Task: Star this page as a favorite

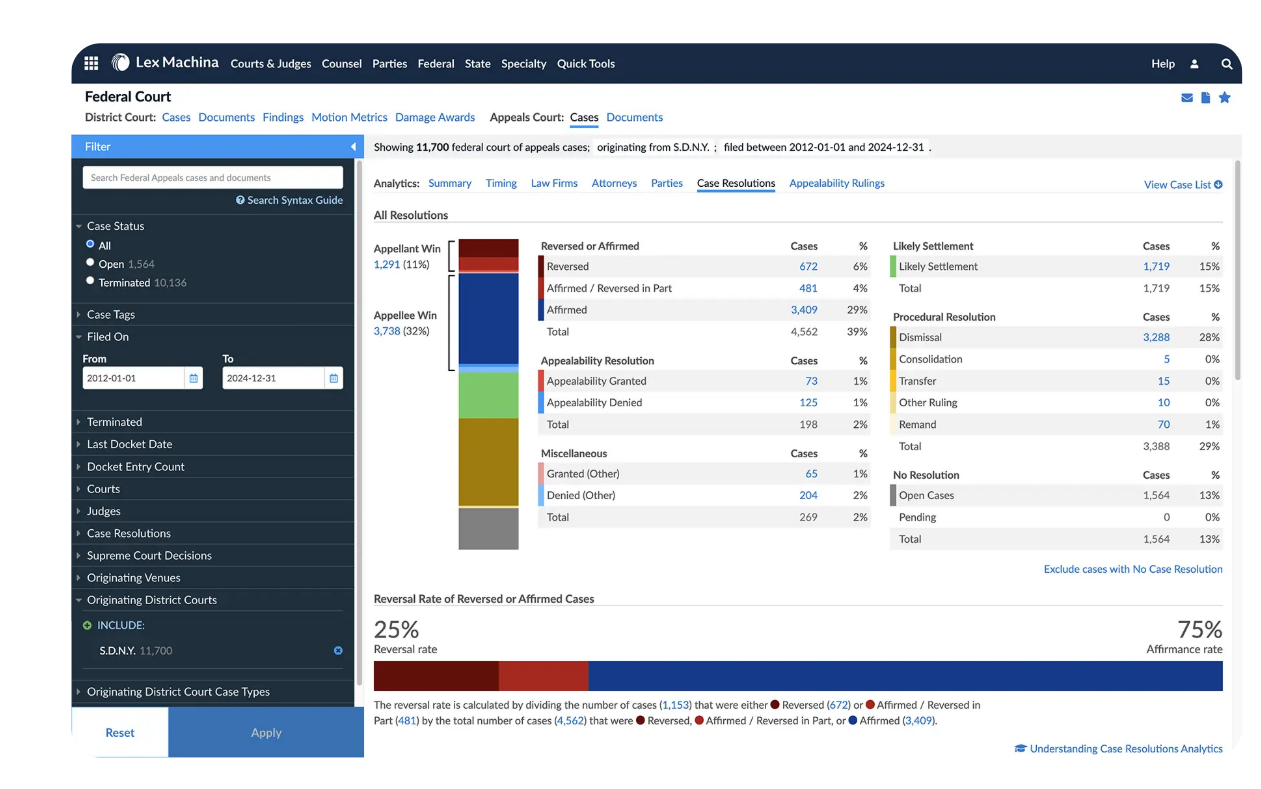Action: tap(1224, 98)
